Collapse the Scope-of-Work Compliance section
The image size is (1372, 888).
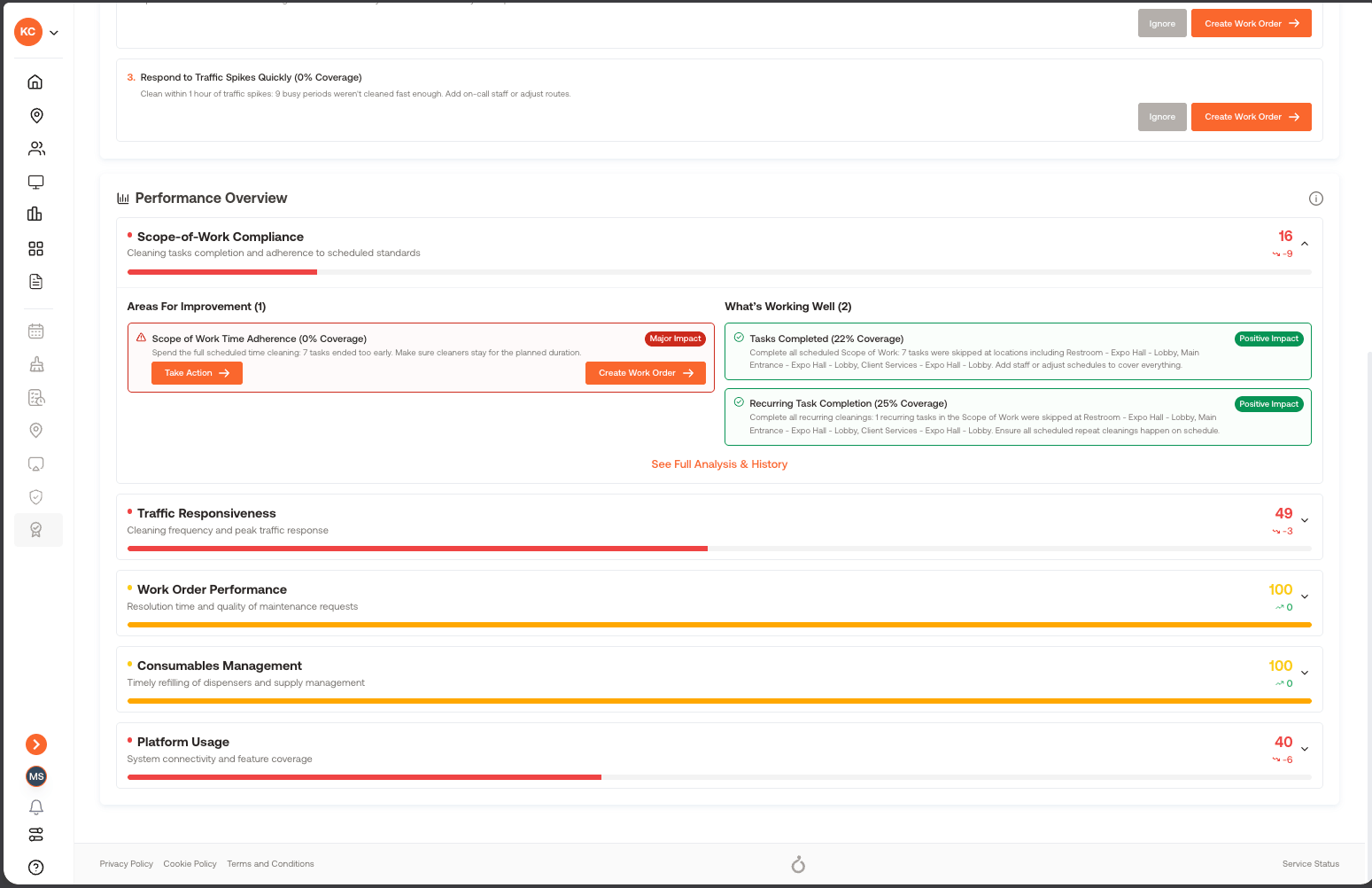point(1305,244)
